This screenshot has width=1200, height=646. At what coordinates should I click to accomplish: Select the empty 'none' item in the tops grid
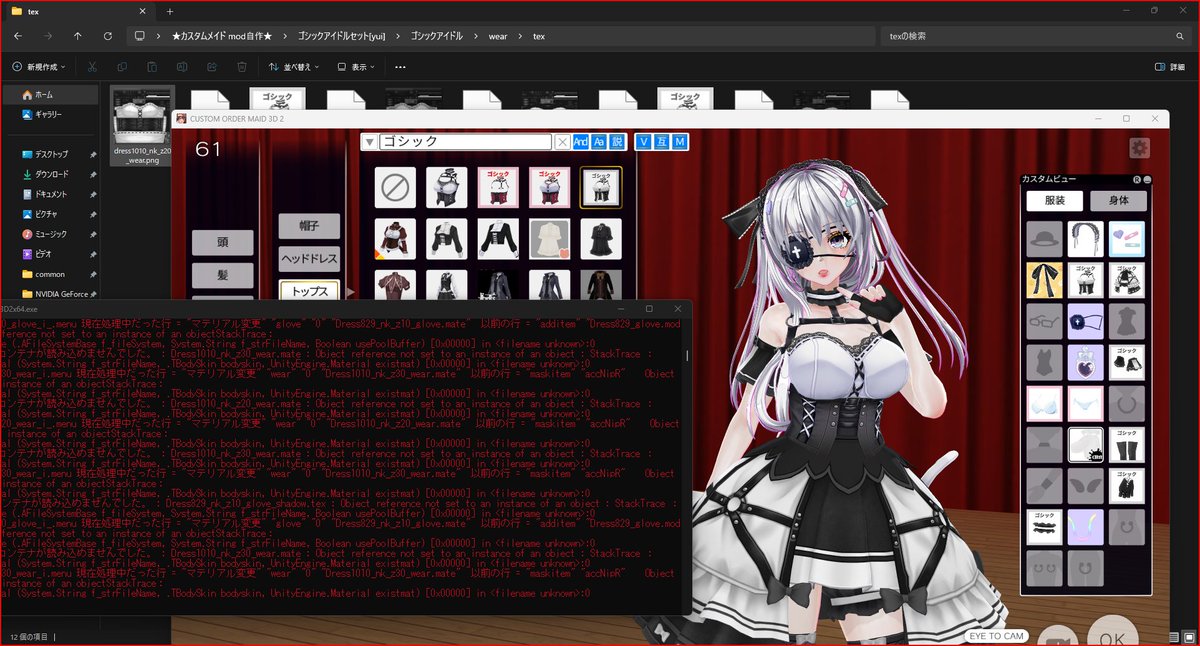click(395, 187)
